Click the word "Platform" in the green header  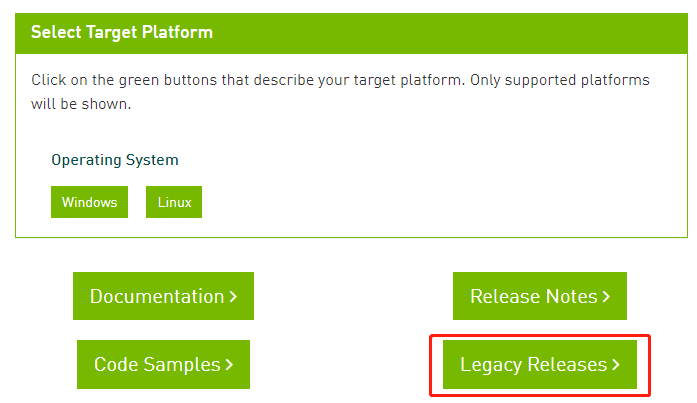pyautogui.click(x=180, y=32)
